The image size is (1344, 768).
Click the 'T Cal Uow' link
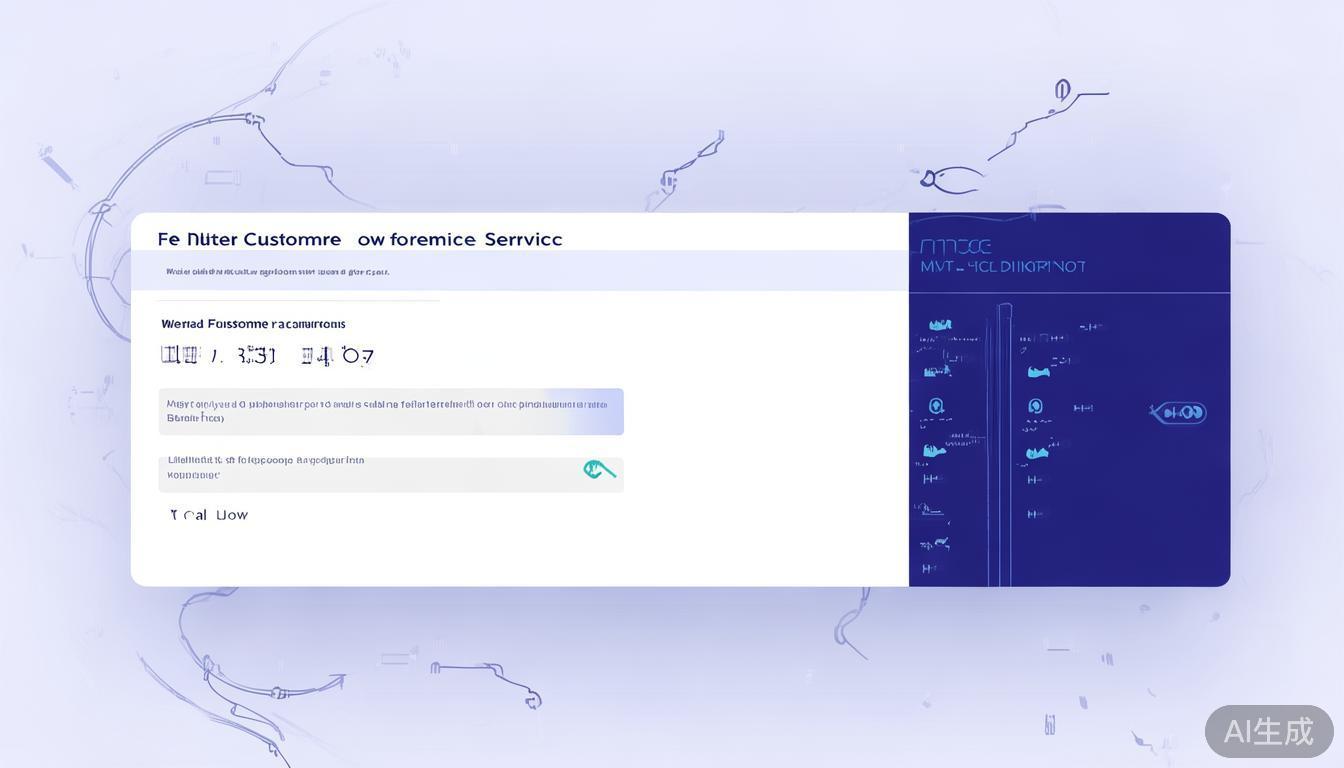coord(209,515)
